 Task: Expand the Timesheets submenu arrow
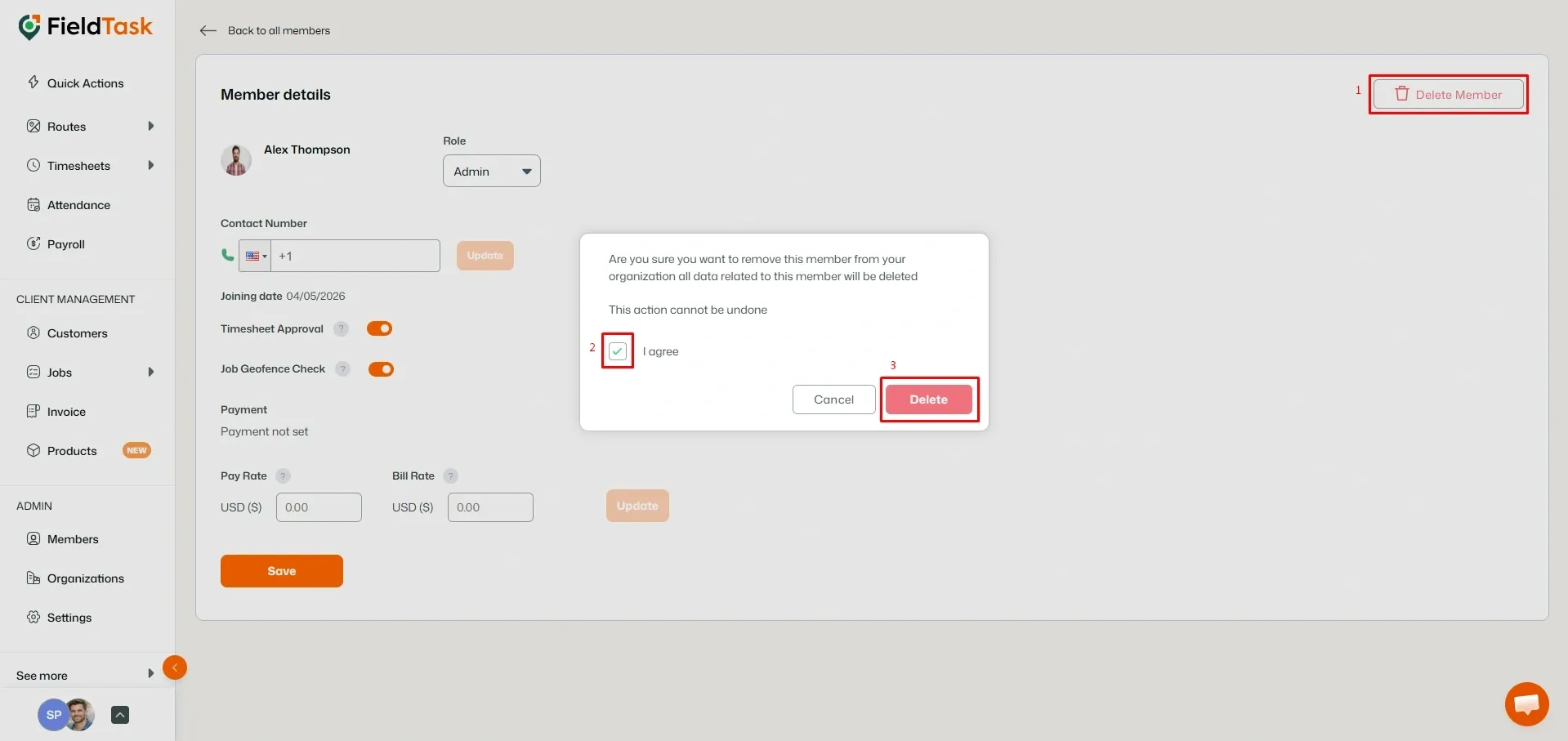pyautogui.click(x=151, y=165)
